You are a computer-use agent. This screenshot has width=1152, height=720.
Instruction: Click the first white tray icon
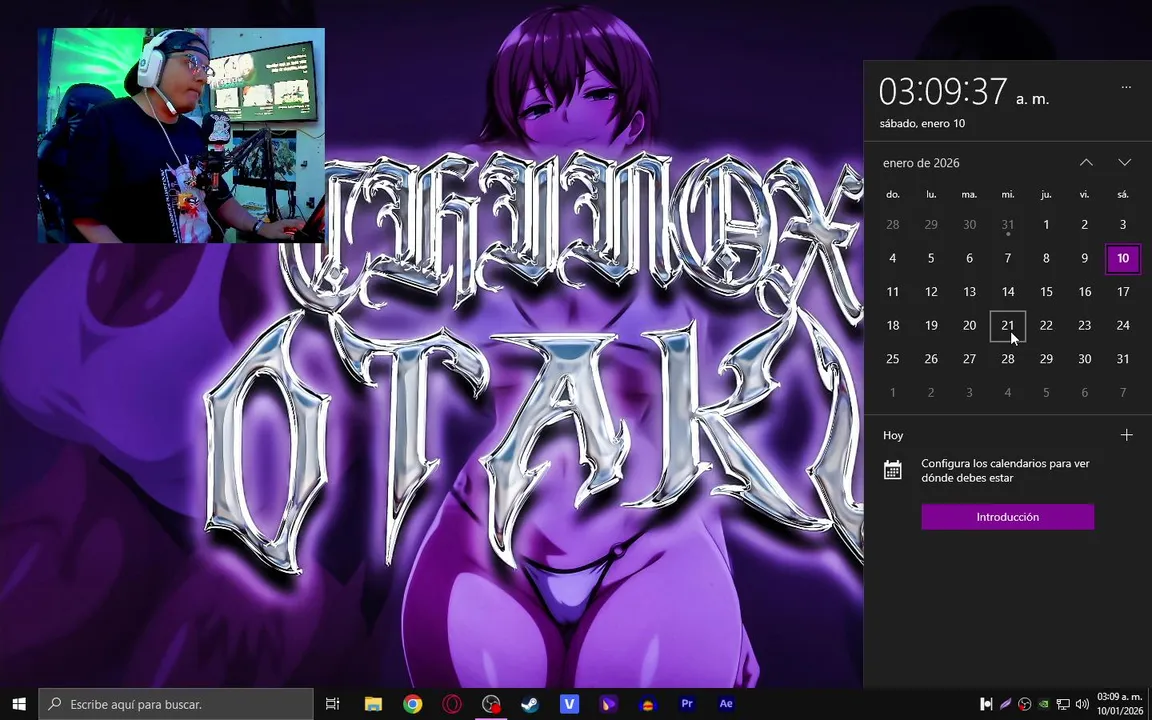[987, 704]
